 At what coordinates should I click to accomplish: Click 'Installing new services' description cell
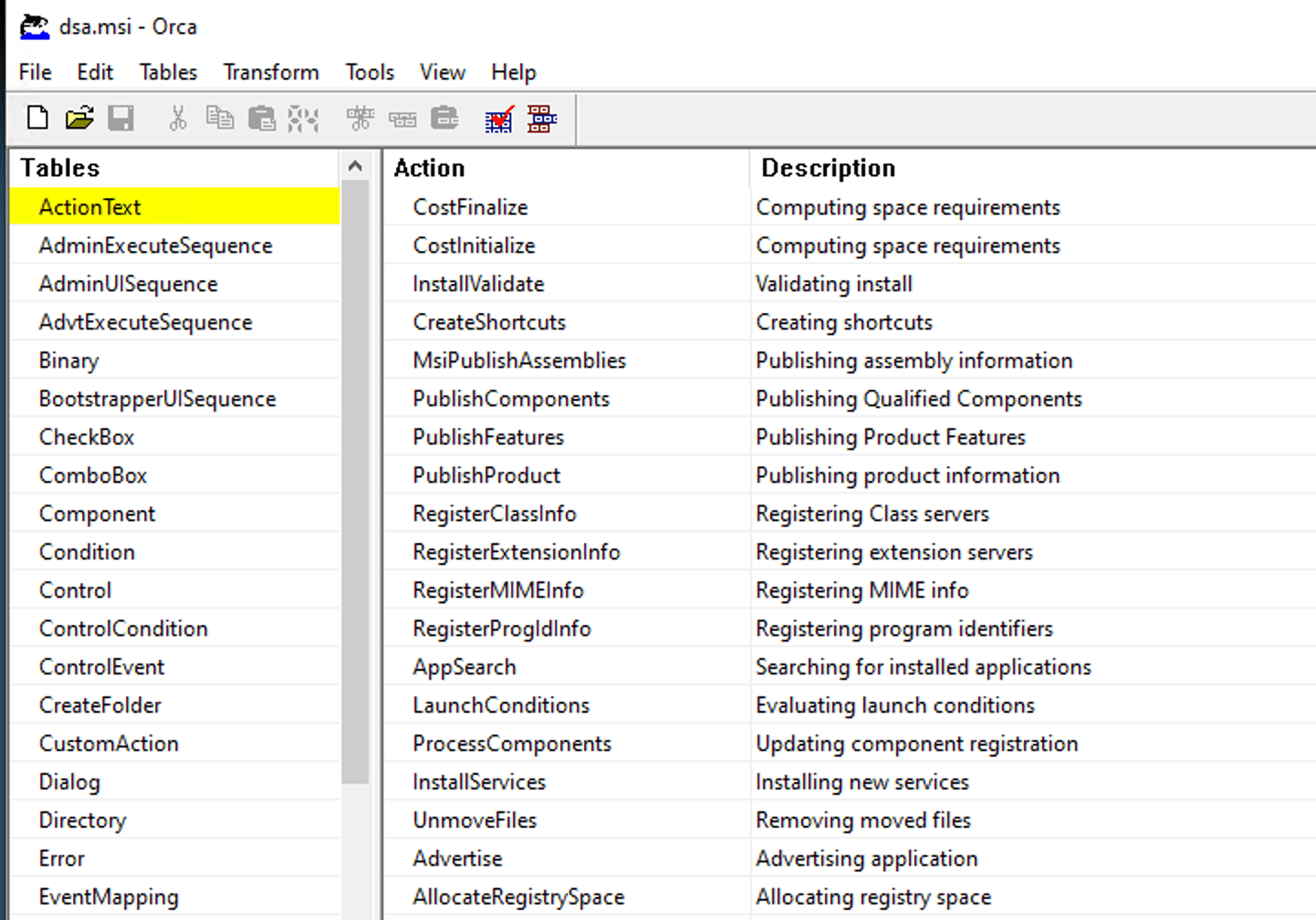click(x=1033, y=782)
